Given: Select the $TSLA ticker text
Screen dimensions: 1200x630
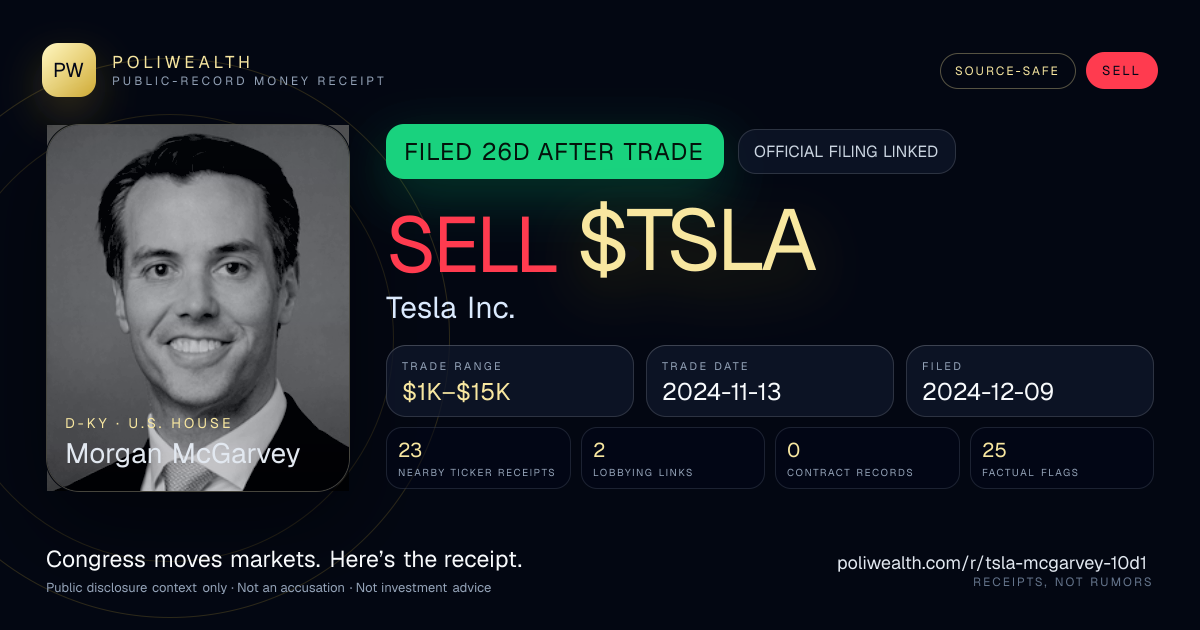Looking at the screenshot, I should click(x=697, y=242).
